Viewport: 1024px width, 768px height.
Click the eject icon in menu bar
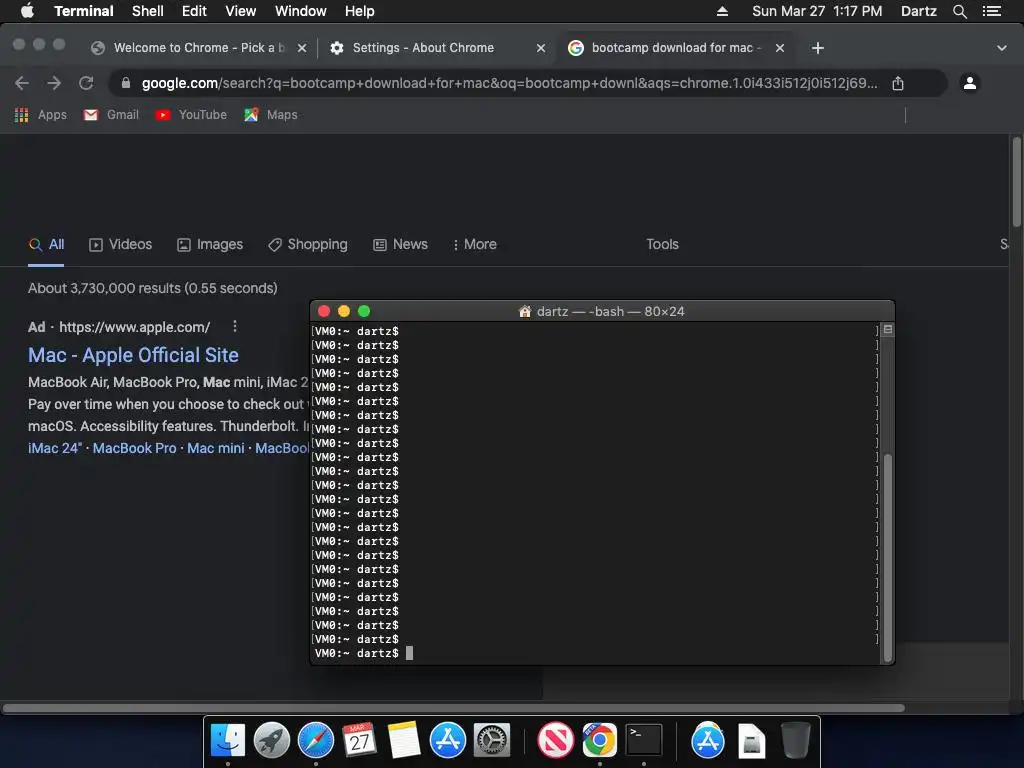[x=722, y=11]
